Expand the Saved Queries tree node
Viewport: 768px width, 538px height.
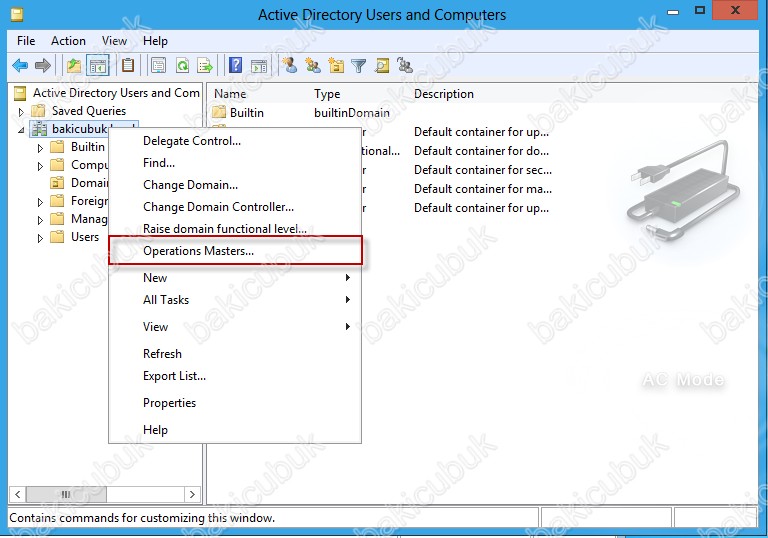21,112
